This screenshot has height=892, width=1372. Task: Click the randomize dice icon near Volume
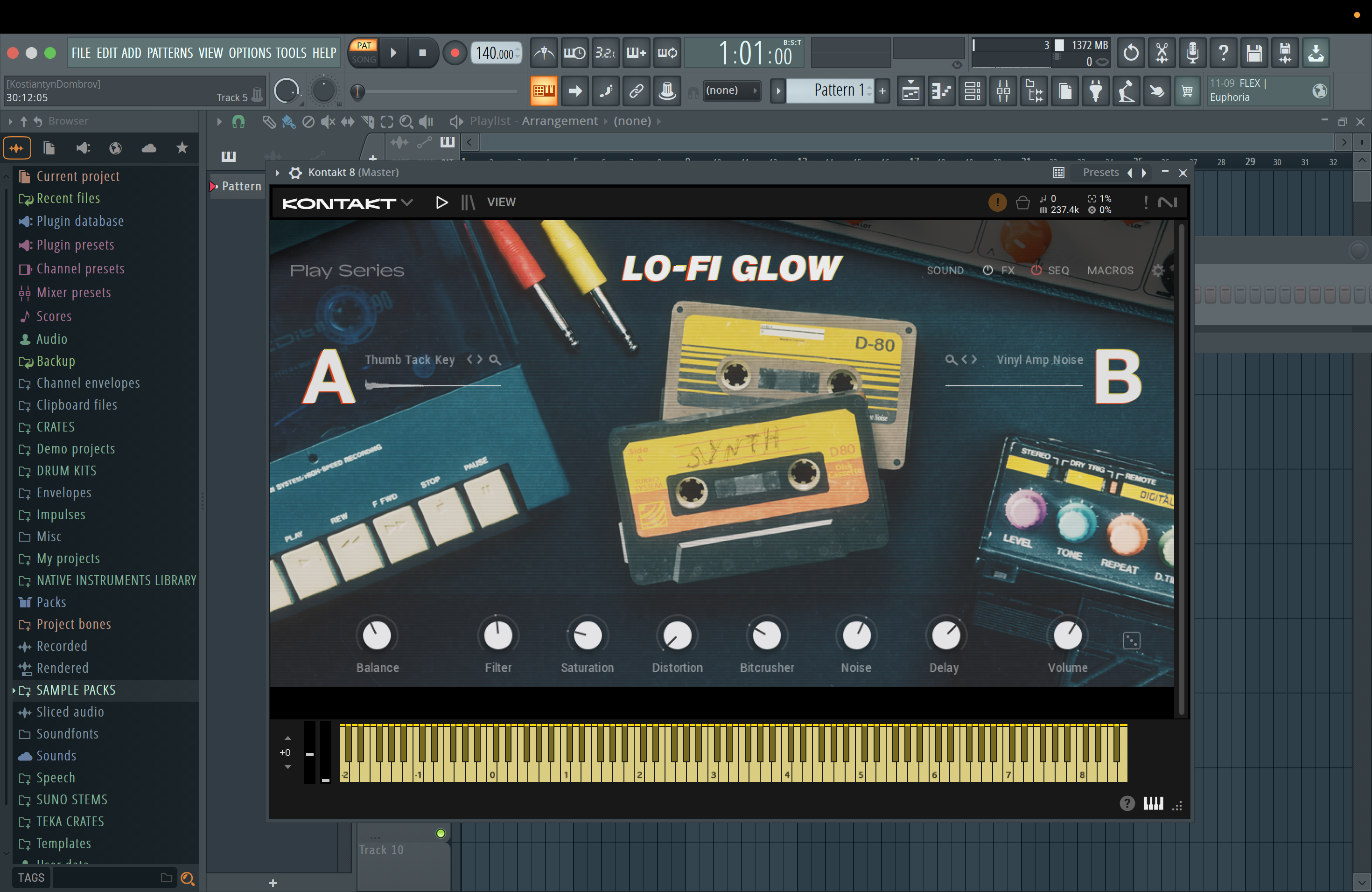coord(1131,640)
